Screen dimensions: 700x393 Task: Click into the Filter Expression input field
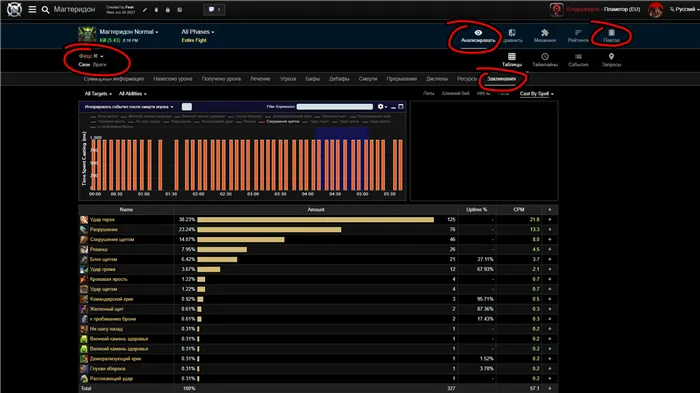334,107
